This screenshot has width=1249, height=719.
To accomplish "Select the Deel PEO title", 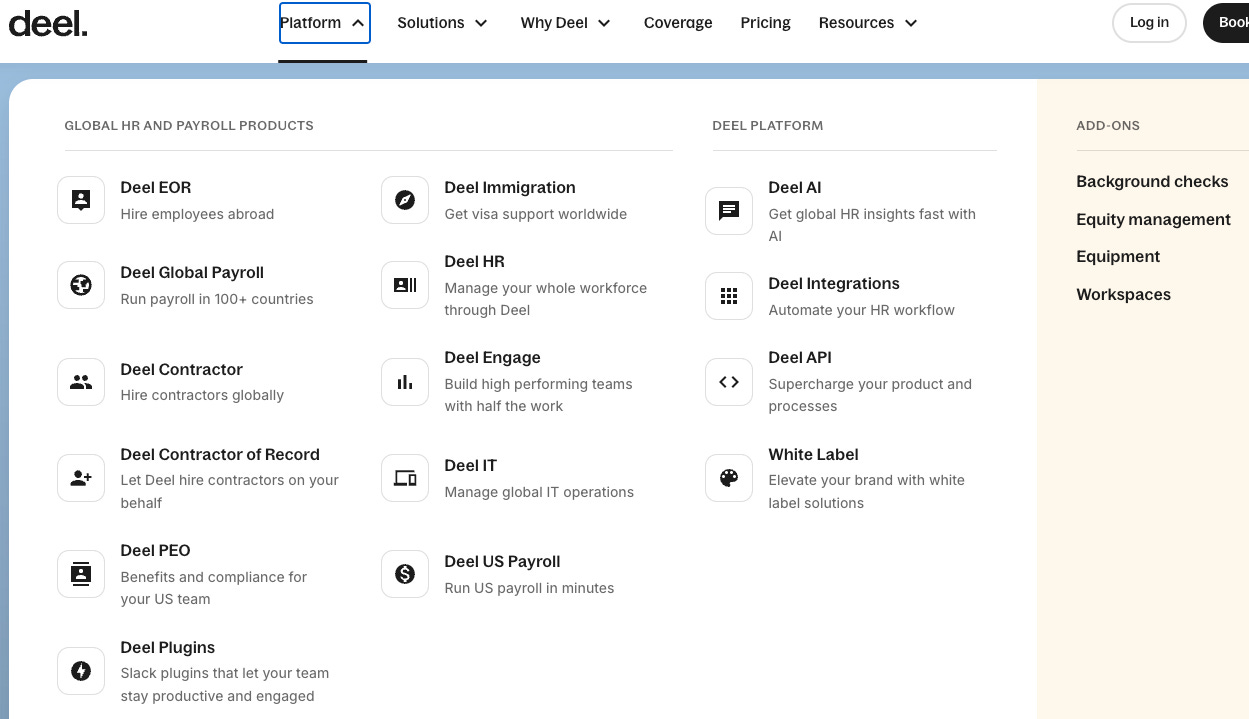I will click(x=155, y=551).
